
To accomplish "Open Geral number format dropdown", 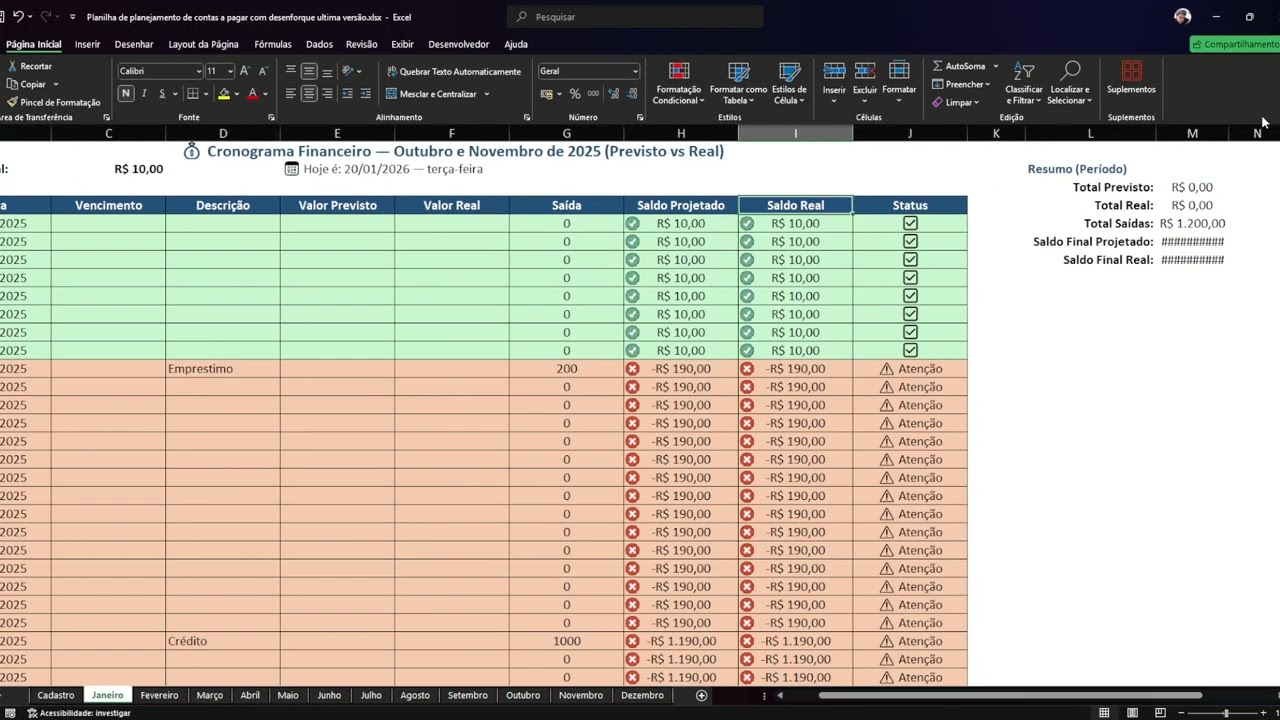I will click(x=635, y=71).
